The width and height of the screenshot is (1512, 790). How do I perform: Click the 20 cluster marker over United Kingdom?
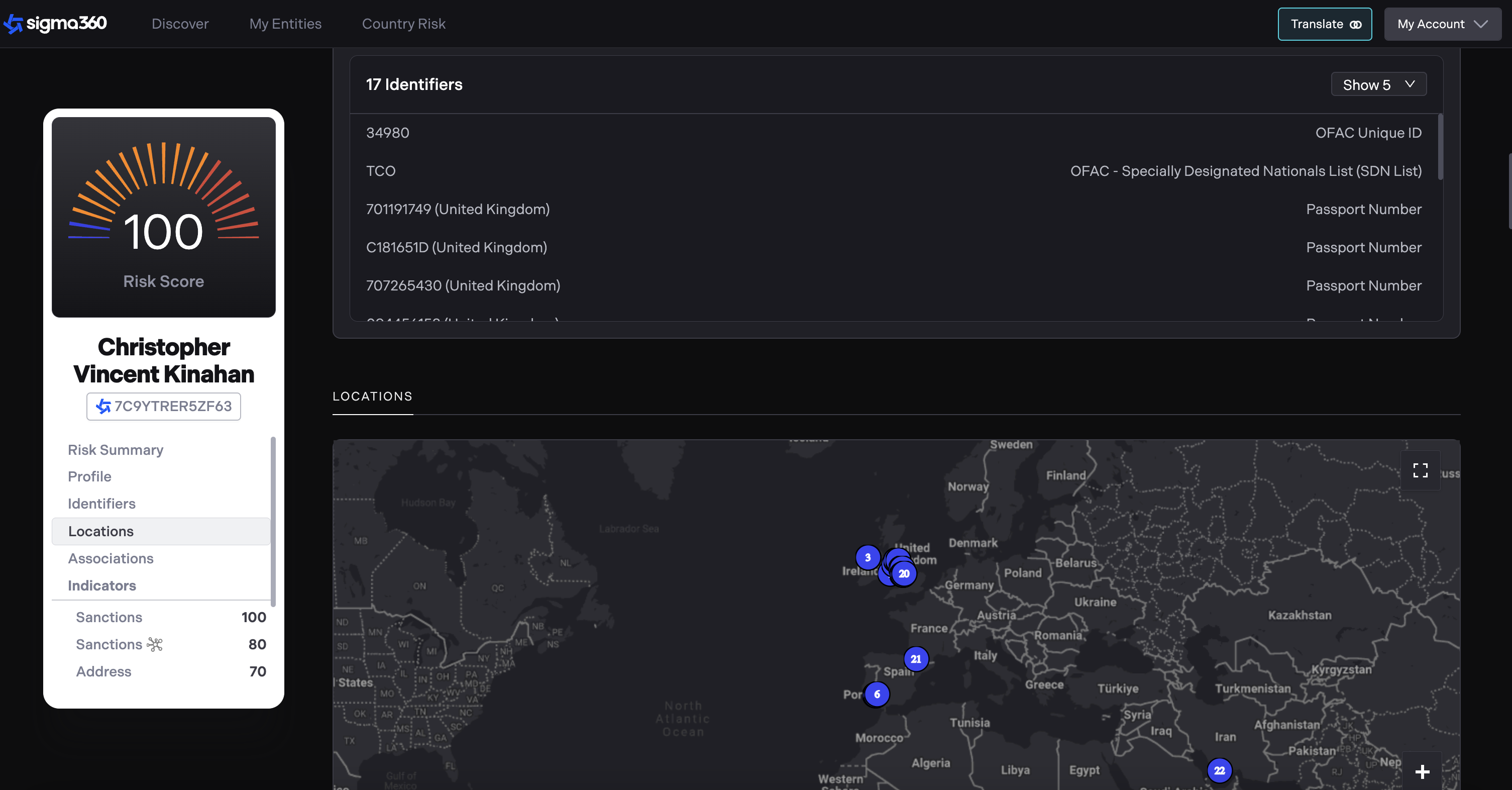904,574
